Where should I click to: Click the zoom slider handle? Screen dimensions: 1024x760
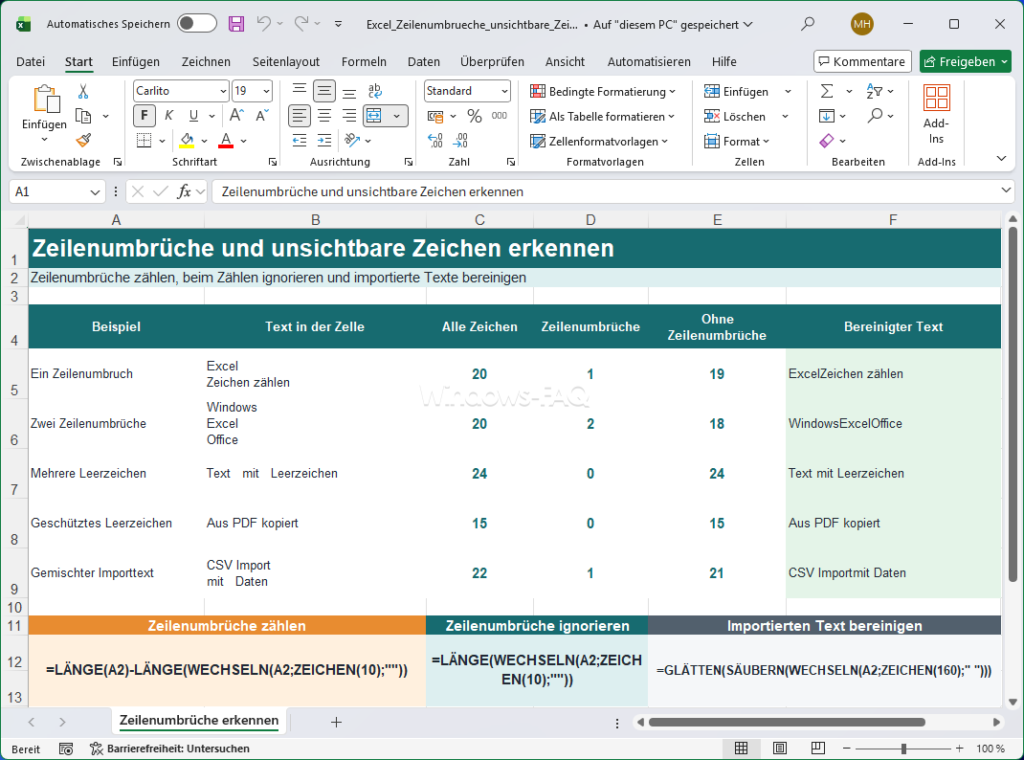(x=903, y=748)
